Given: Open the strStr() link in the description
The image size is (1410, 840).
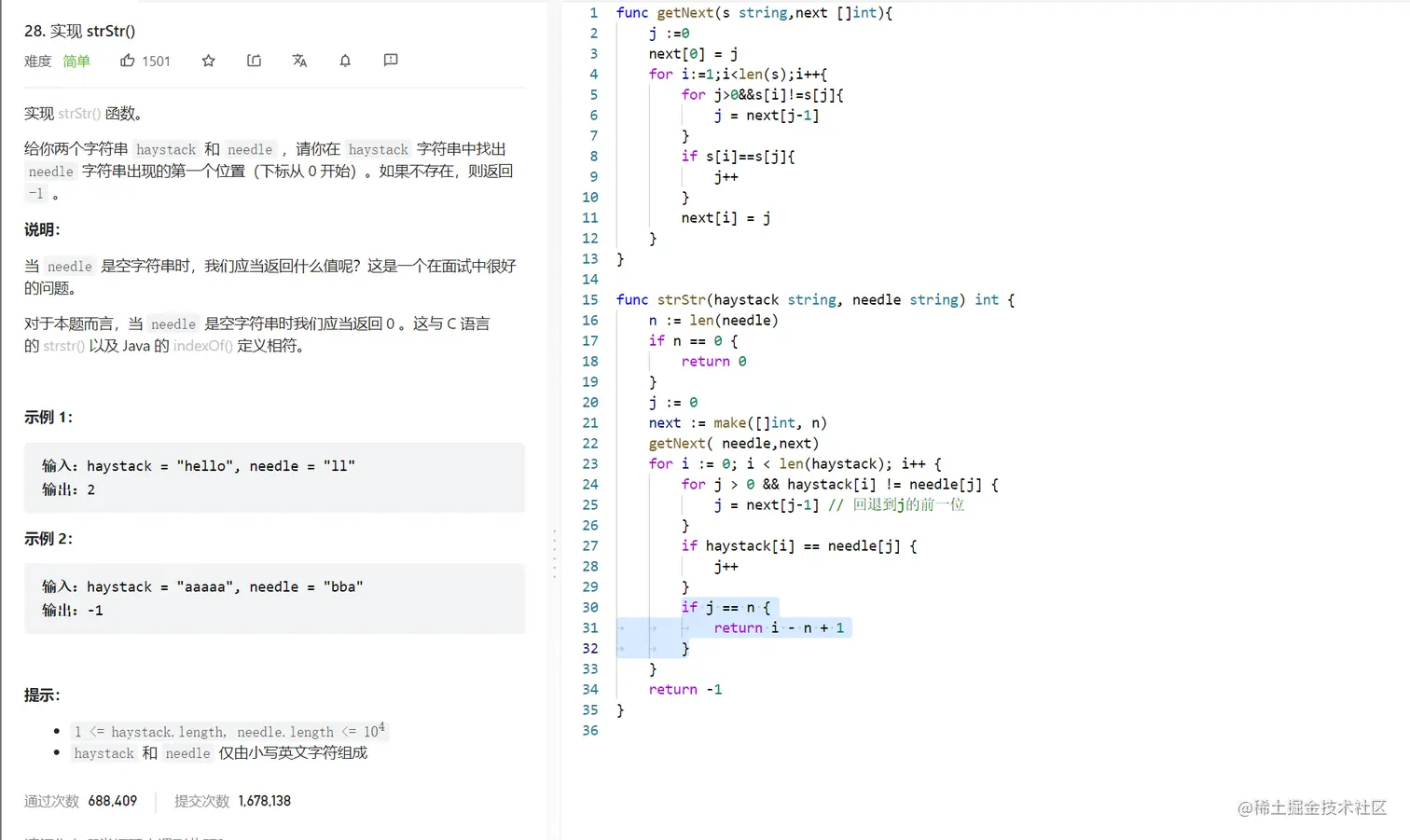Looking at the screenshot, I should point(79,114).
